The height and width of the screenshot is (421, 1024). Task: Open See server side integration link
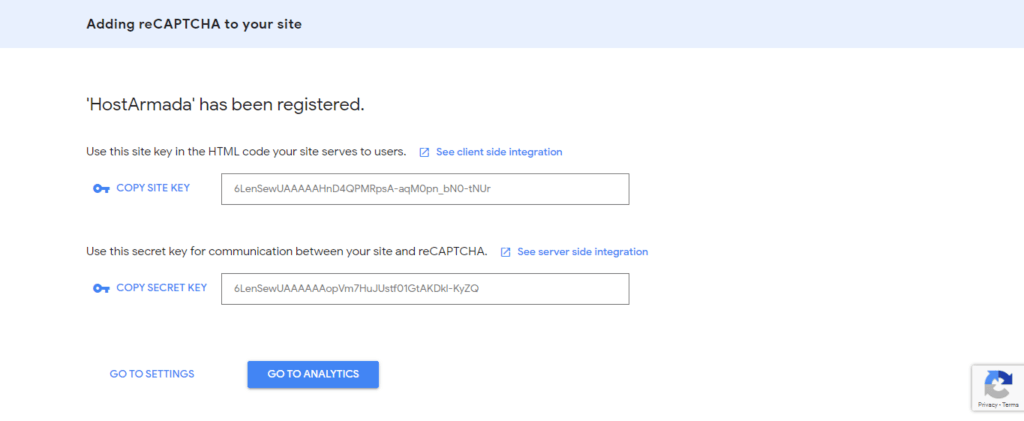point(583,252)
